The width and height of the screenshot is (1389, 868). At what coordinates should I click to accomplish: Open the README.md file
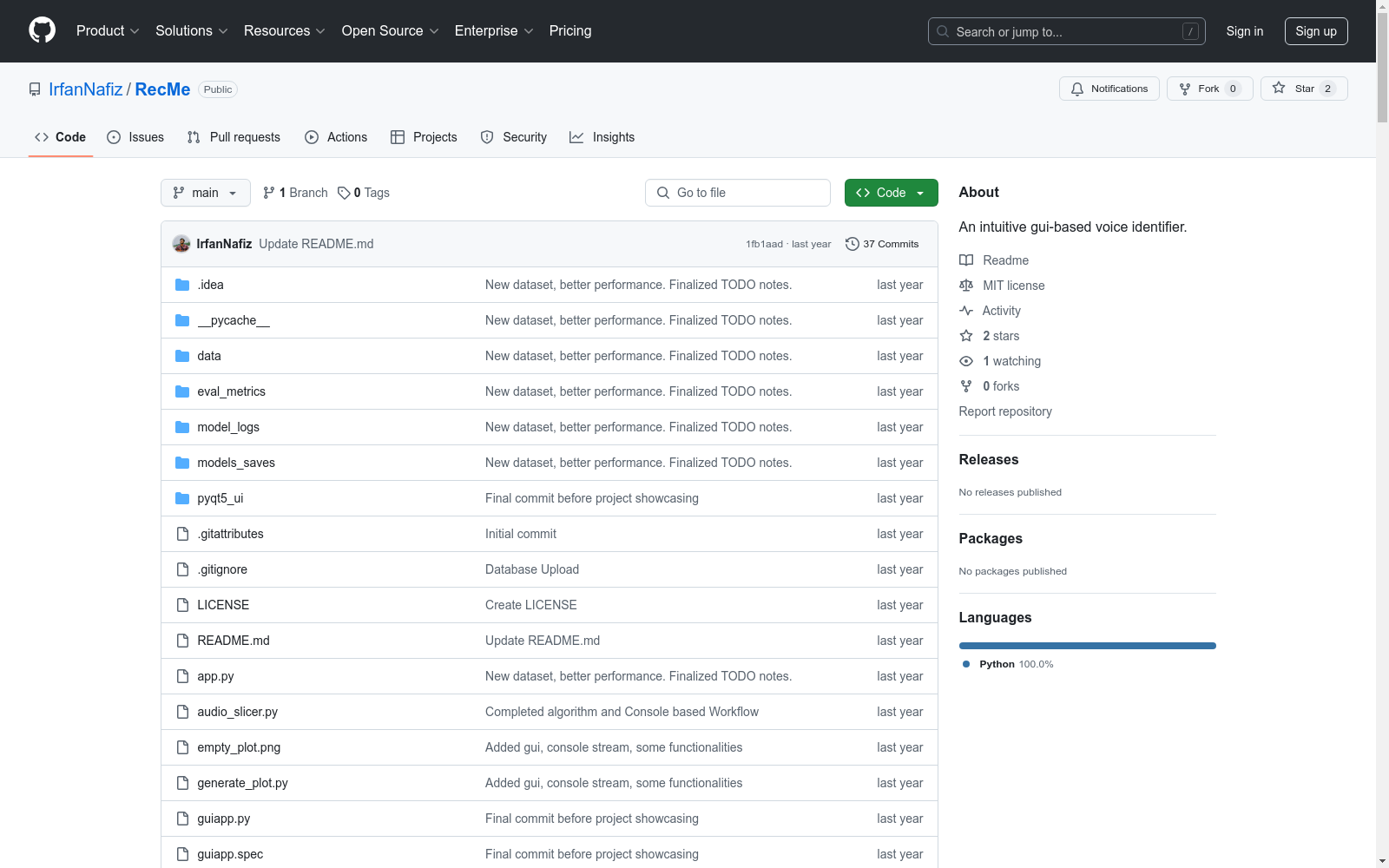click(x=234, y=641)
